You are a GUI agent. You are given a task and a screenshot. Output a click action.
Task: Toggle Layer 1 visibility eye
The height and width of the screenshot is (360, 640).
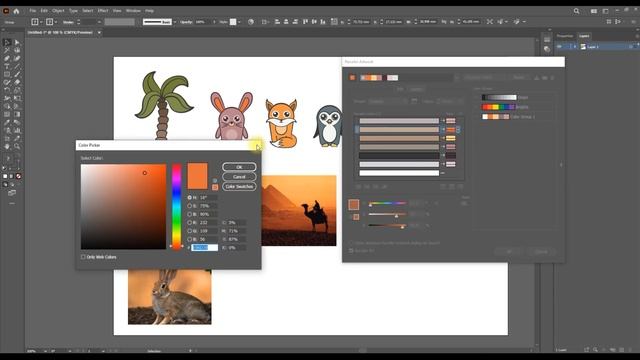(x=560, y=47)
